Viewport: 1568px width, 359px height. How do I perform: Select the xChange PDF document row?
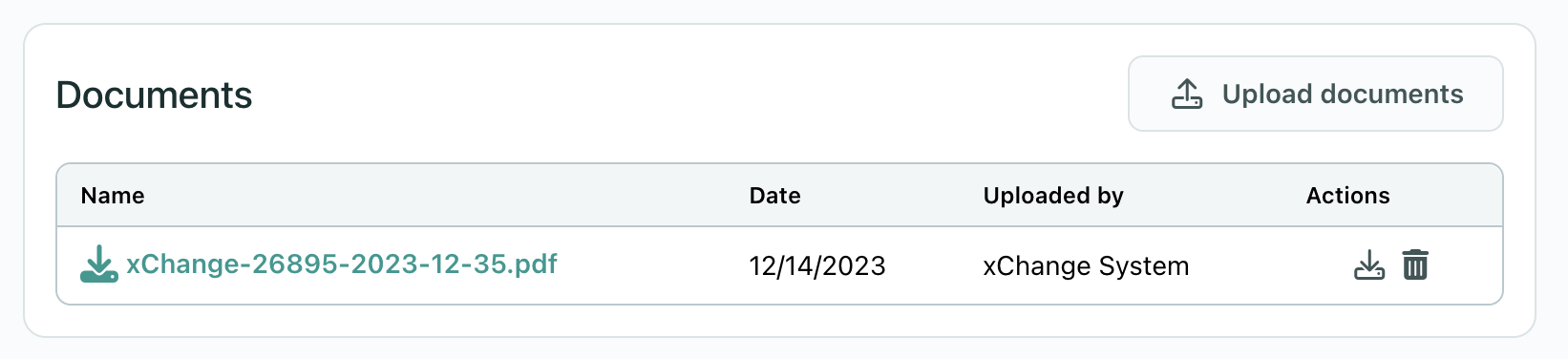(779, 265)
